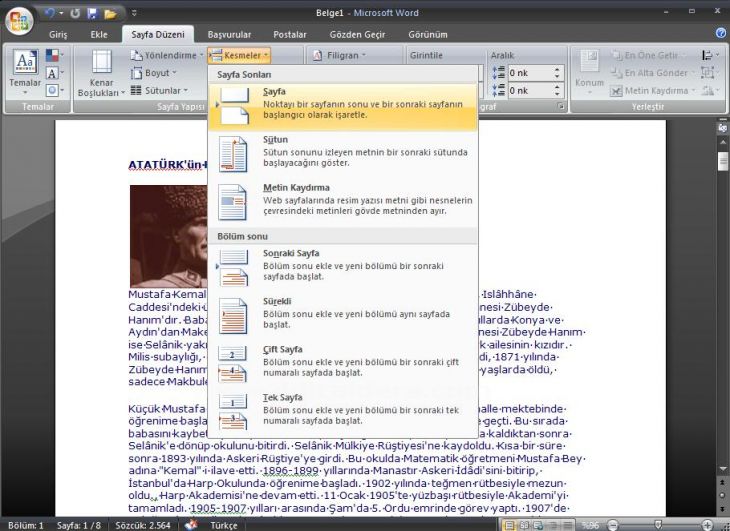Open the Select Browse Object round button
This screenshot has height=531, width=730.
723,496
